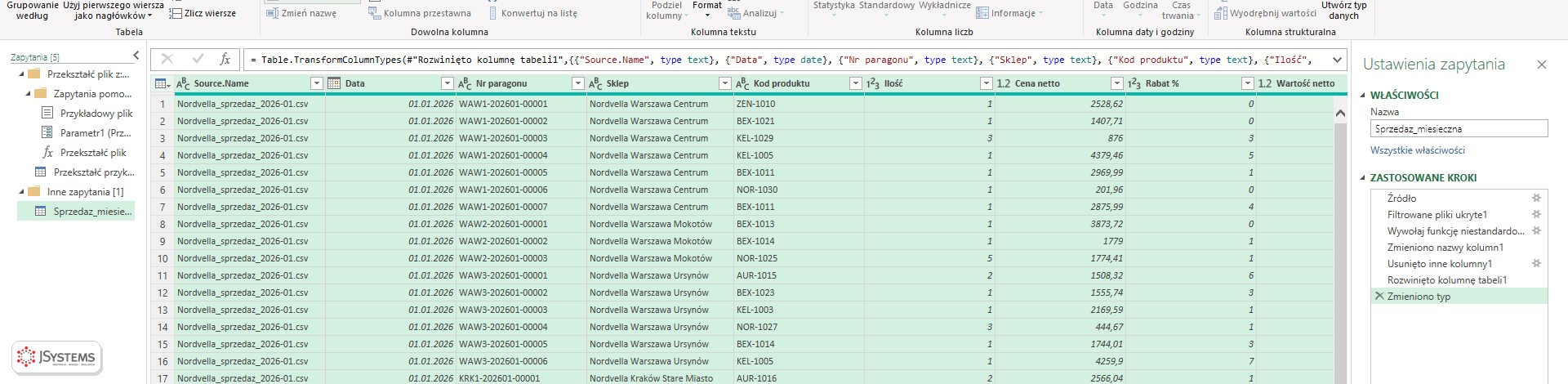Click the fx function icon in formula bar

pyautogui.click(x=225, y=59)
